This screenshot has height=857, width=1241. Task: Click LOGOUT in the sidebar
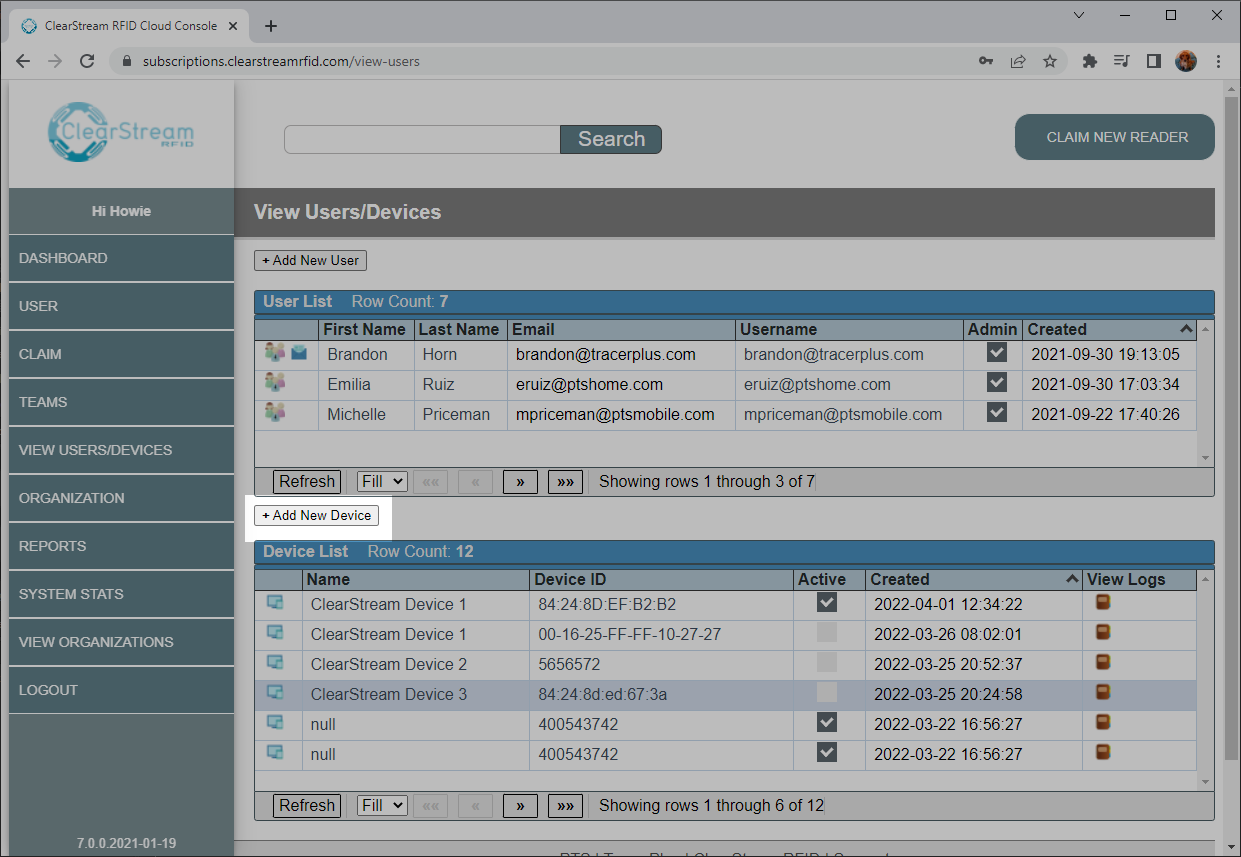coord(121,690)
